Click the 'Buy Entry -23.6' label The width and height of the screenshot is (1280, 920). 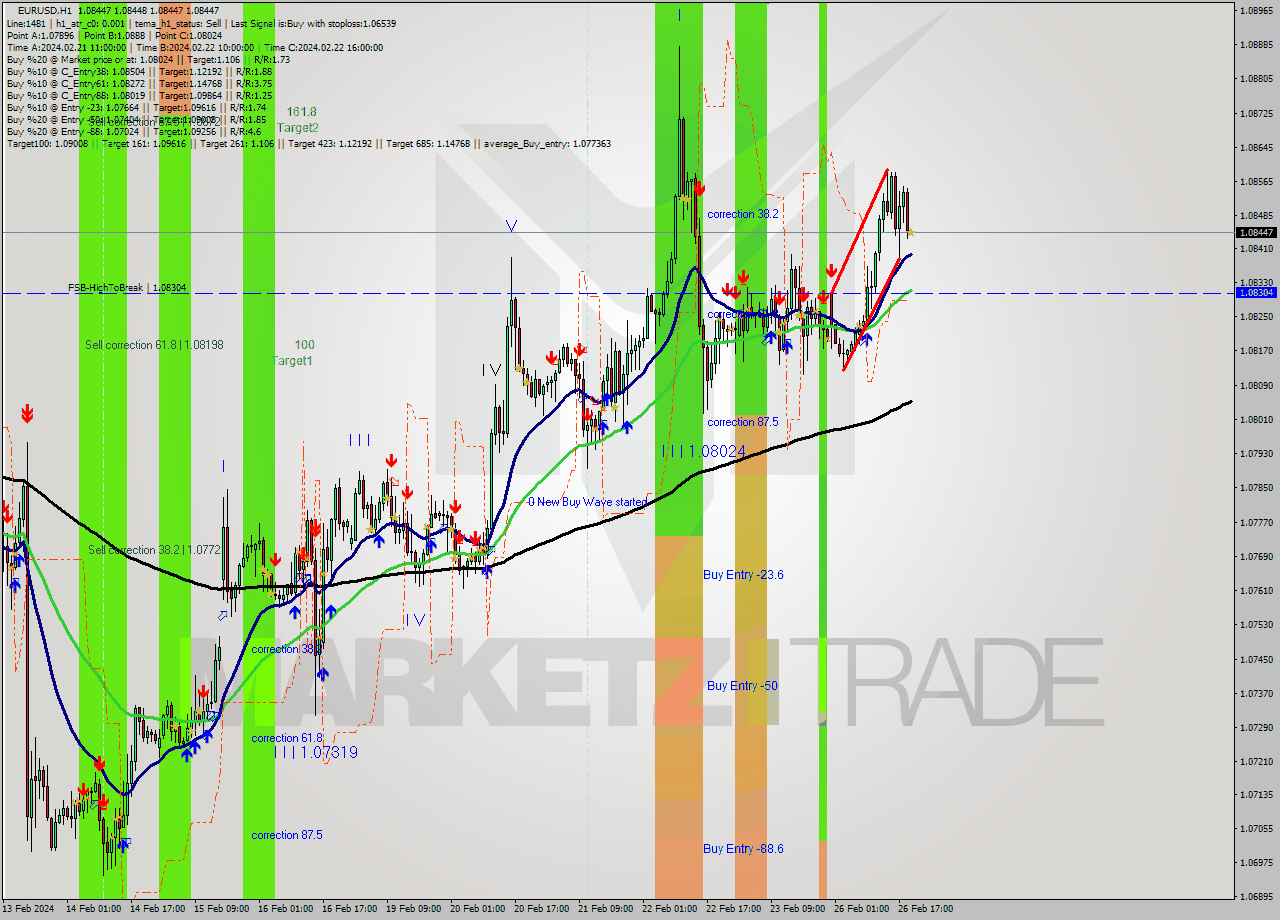743,575
